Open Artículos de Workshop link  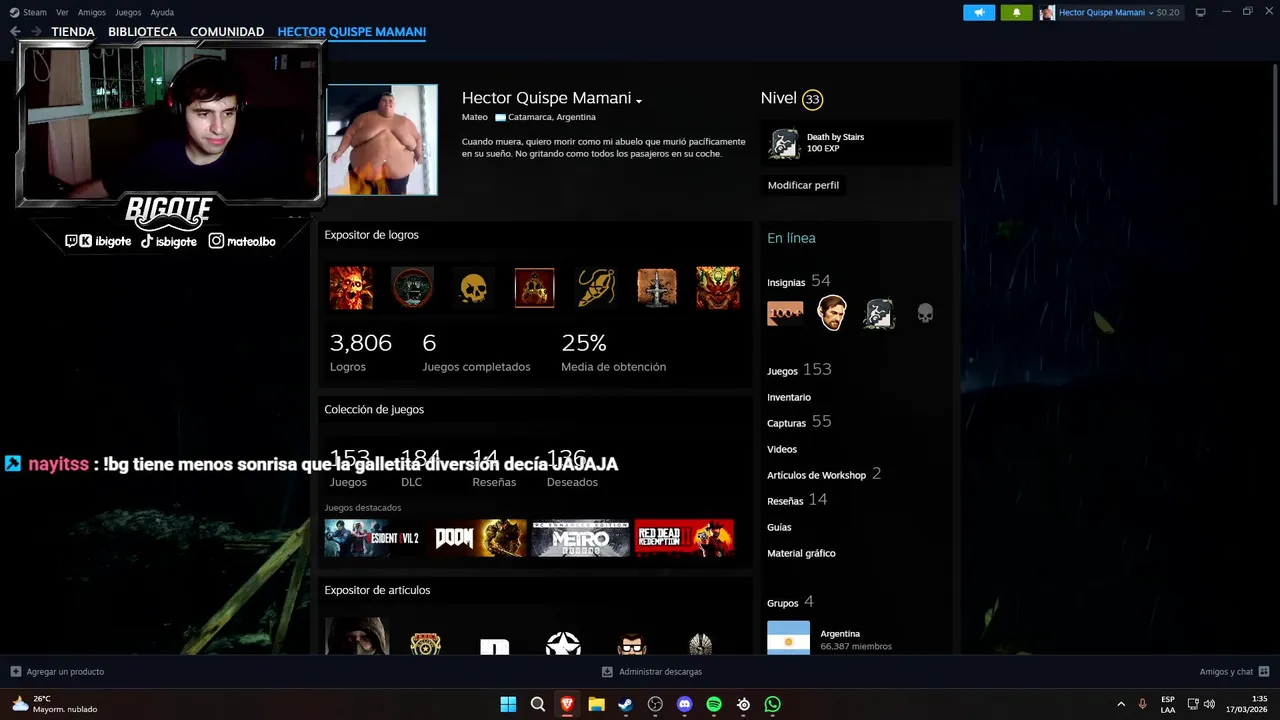816,475
